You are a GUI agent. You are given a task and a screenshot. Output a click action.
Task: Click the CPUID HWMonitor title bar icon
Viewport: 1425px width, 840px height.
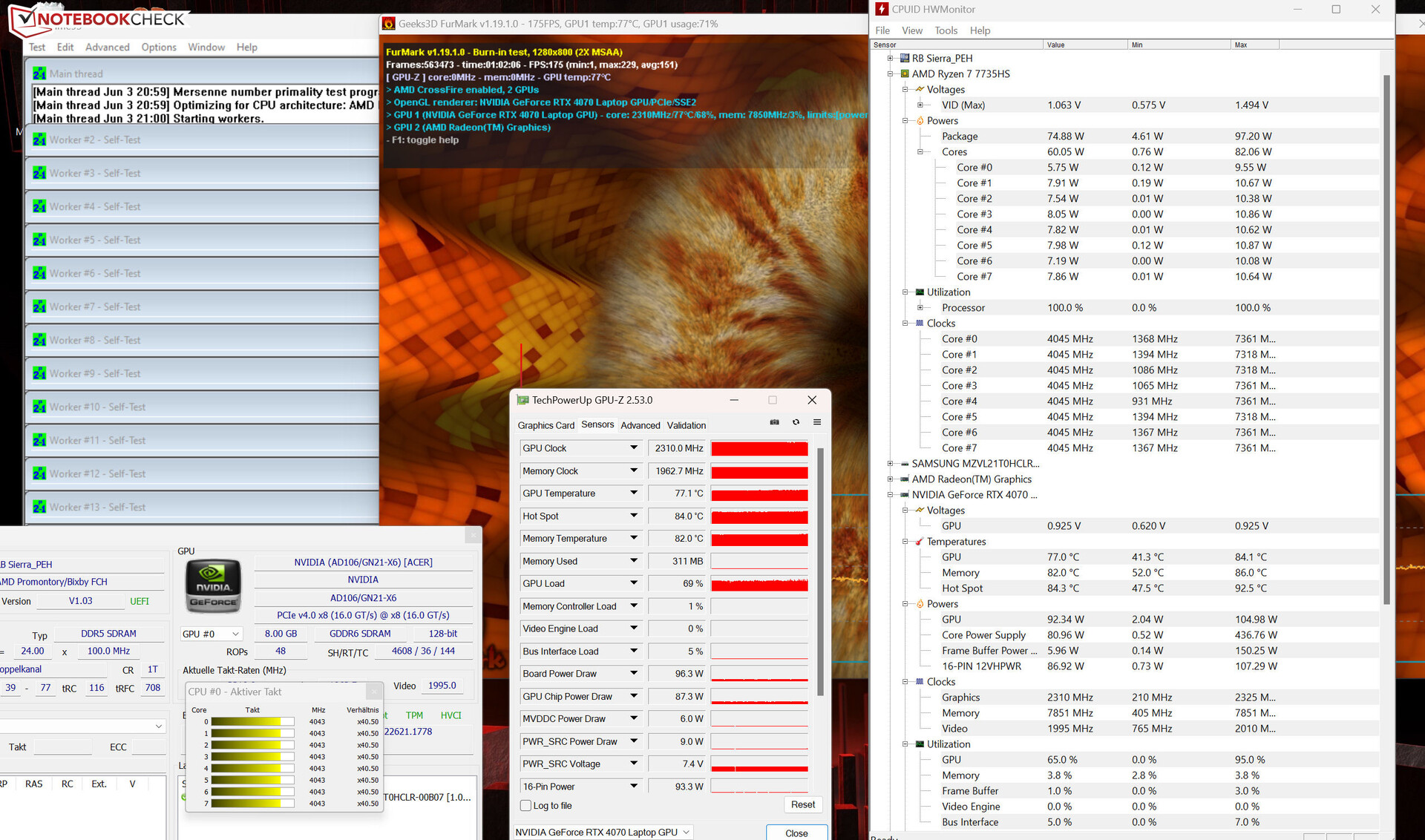coord(882,10)
